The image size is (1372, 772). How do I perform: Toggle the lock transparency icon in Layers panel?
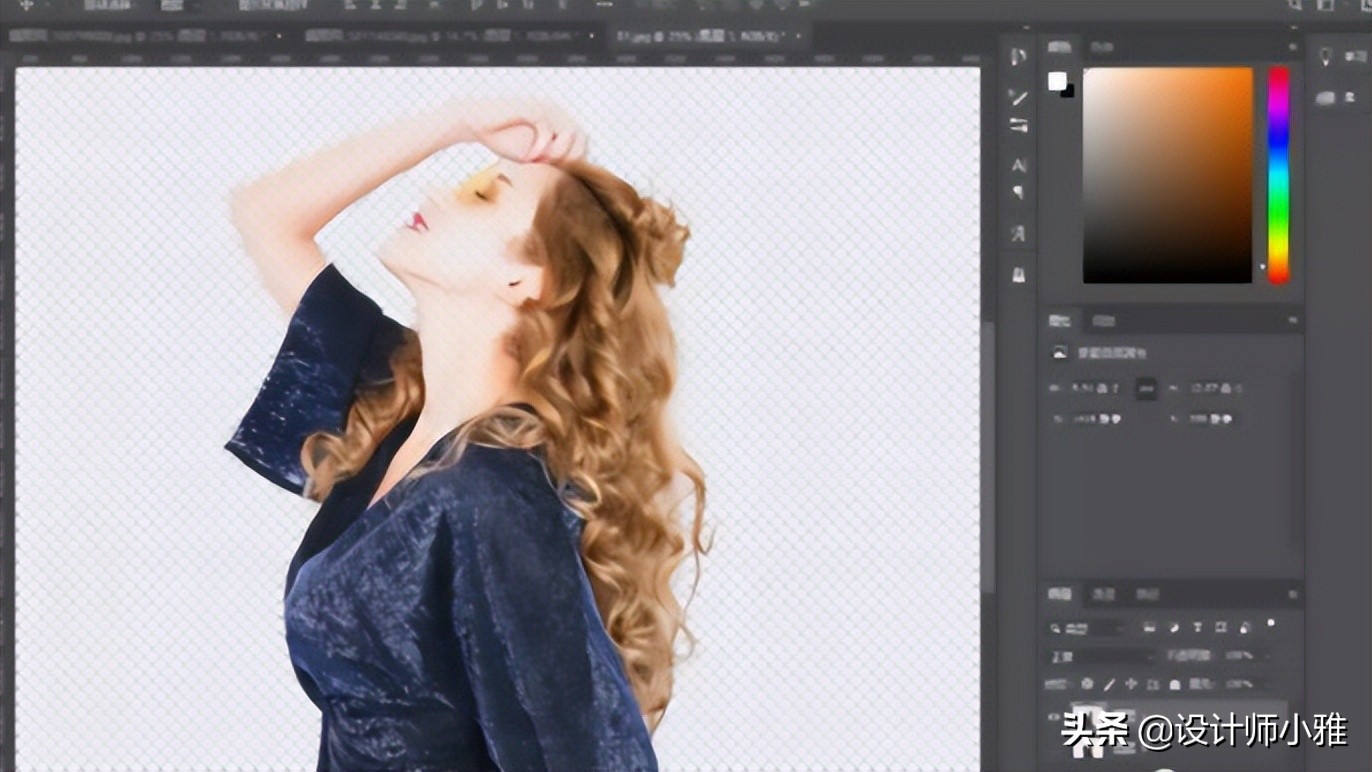tap(1086, 684)
